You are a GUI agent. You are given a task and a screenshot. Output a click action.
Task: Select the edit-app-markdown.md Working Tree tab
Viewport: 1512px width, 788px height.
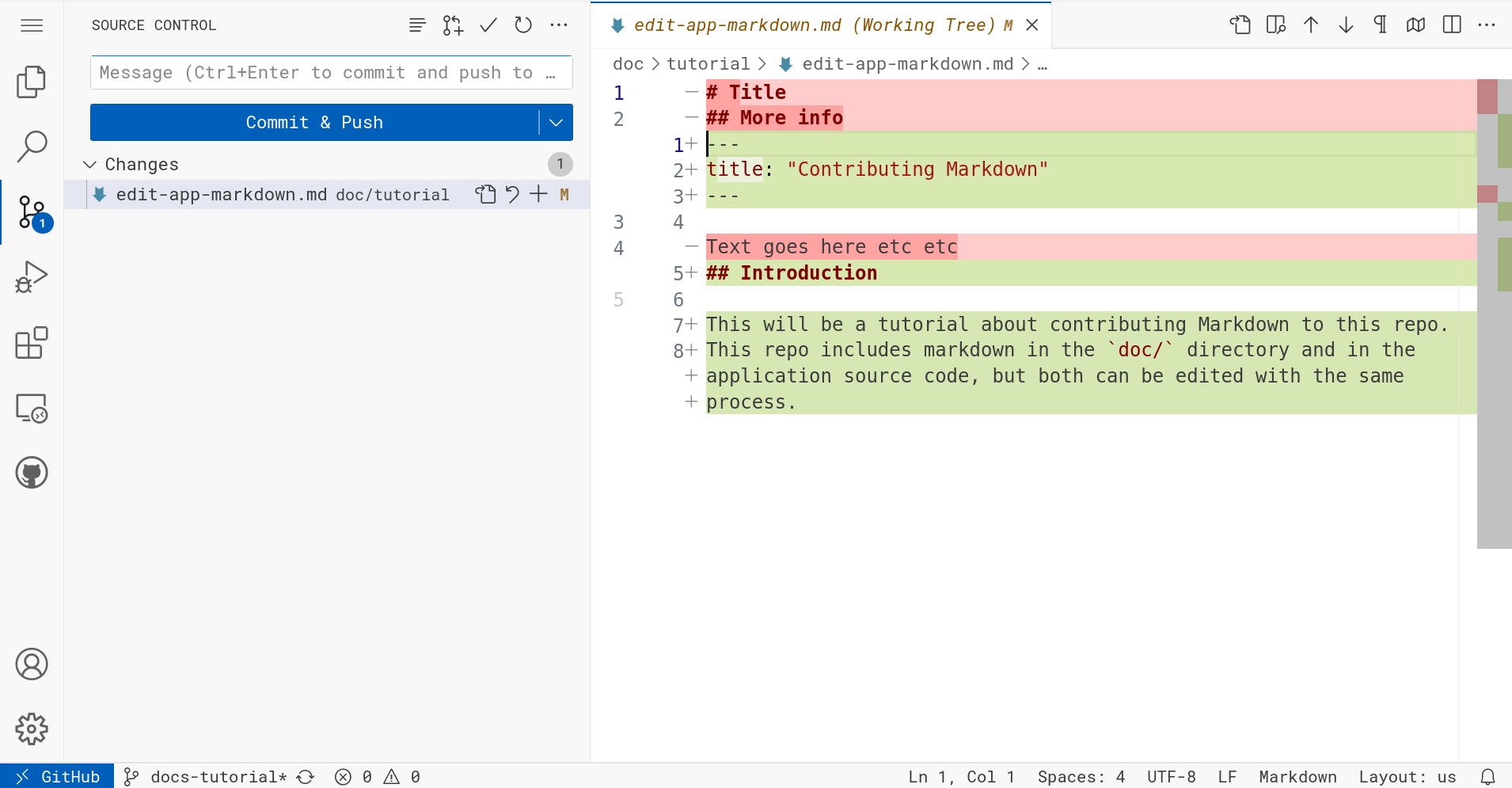[820, 25]
